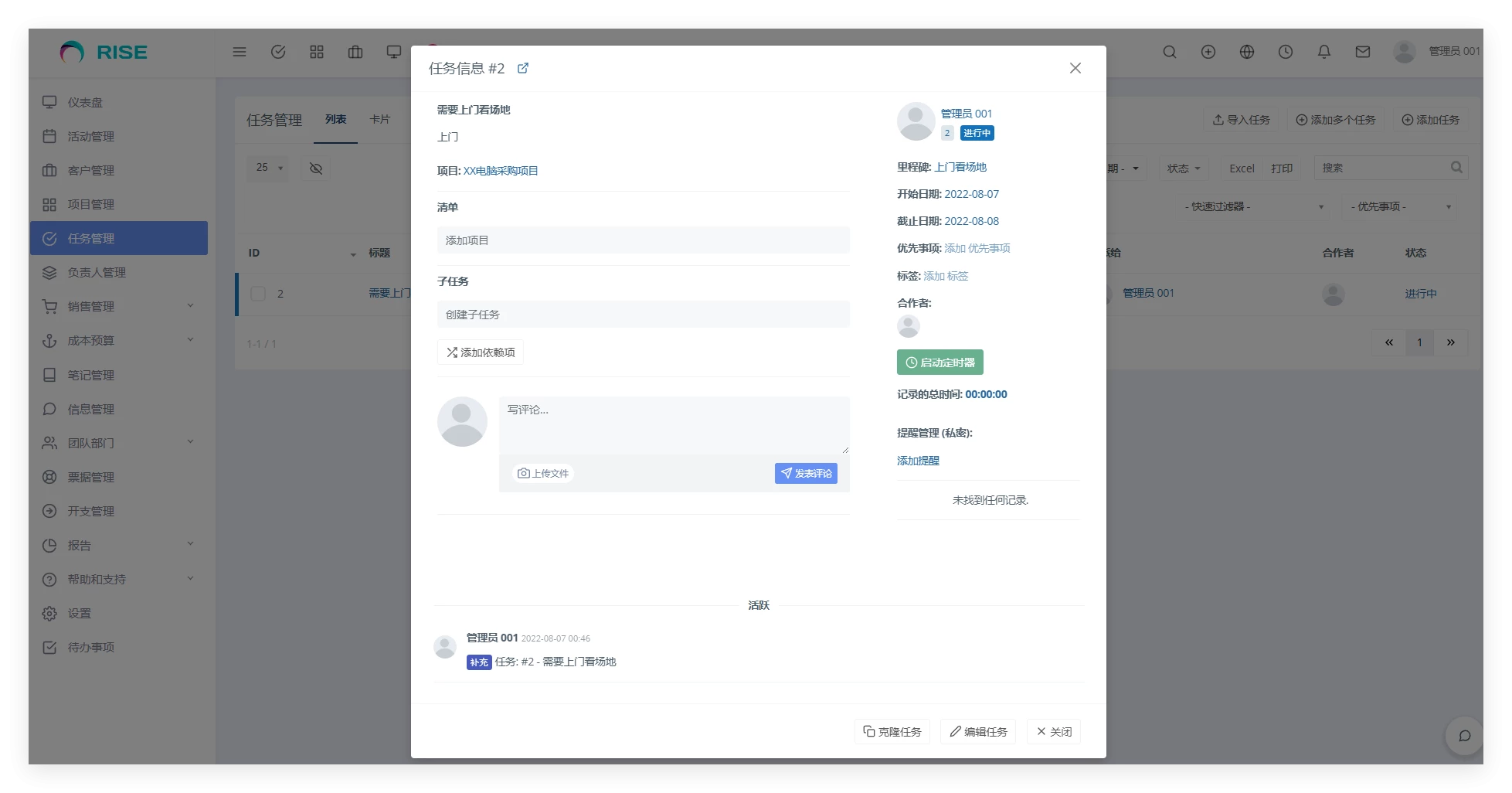Click the search magnifier in top bar

1170,52
